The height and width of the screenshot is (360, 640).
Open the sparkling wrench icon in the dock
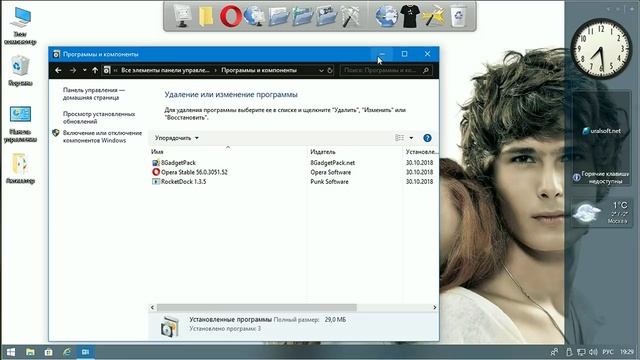click(434, 16)
